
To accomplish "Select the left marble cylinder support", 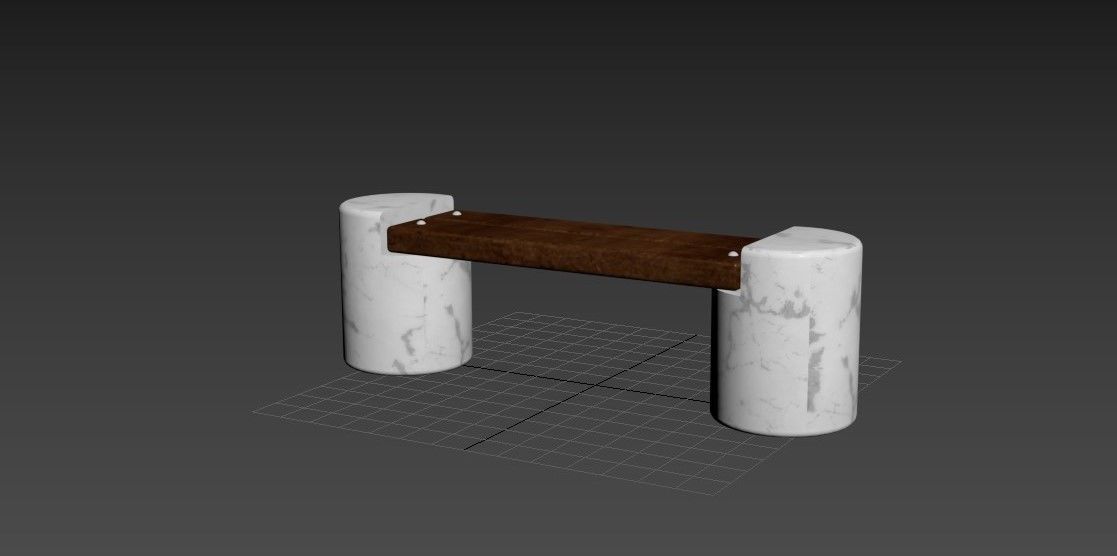I will [405, 284].
